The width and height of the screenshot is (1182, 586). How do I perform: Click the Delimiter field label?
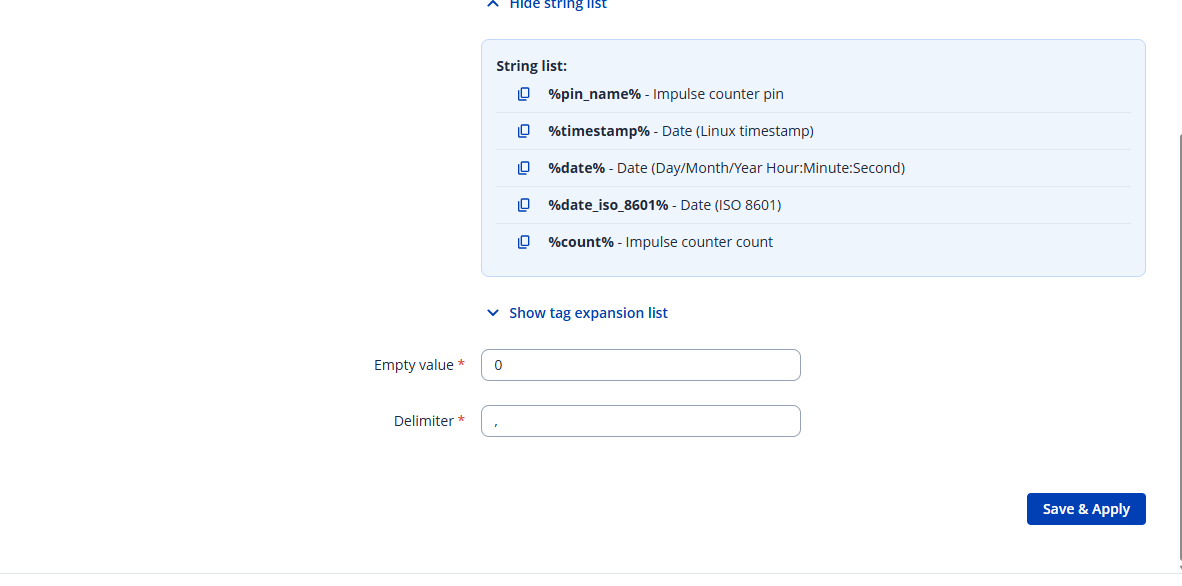tap(424, 421)
